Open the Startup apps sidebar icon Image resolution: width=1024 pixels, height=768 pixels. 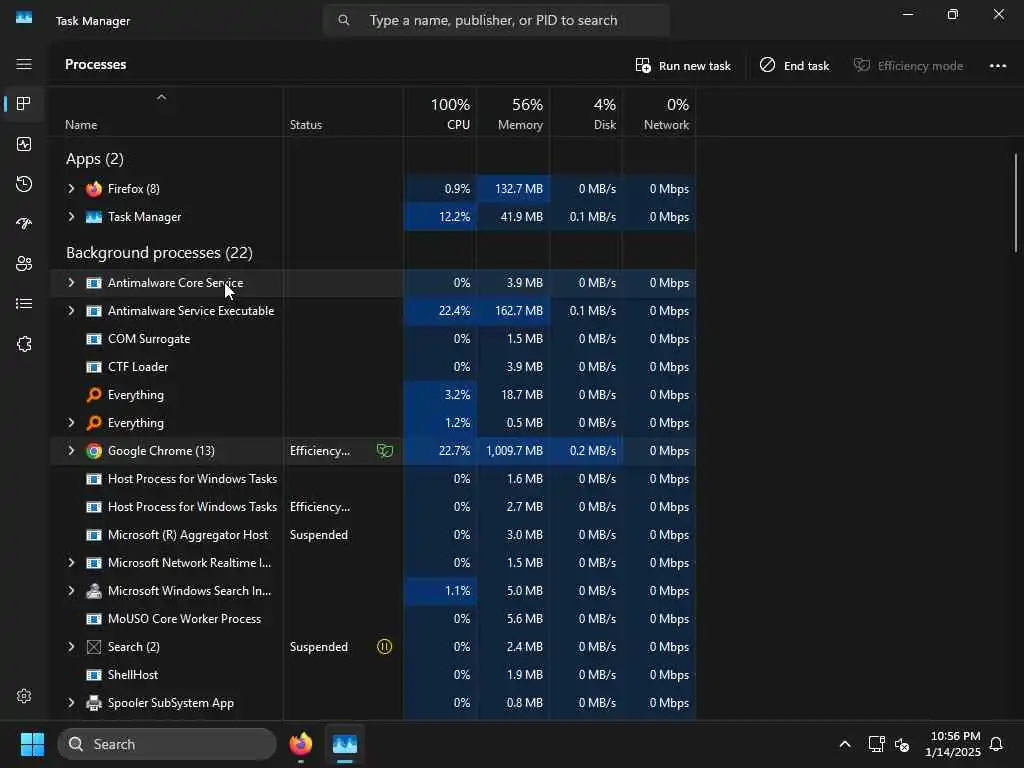[x=24, y=224]
